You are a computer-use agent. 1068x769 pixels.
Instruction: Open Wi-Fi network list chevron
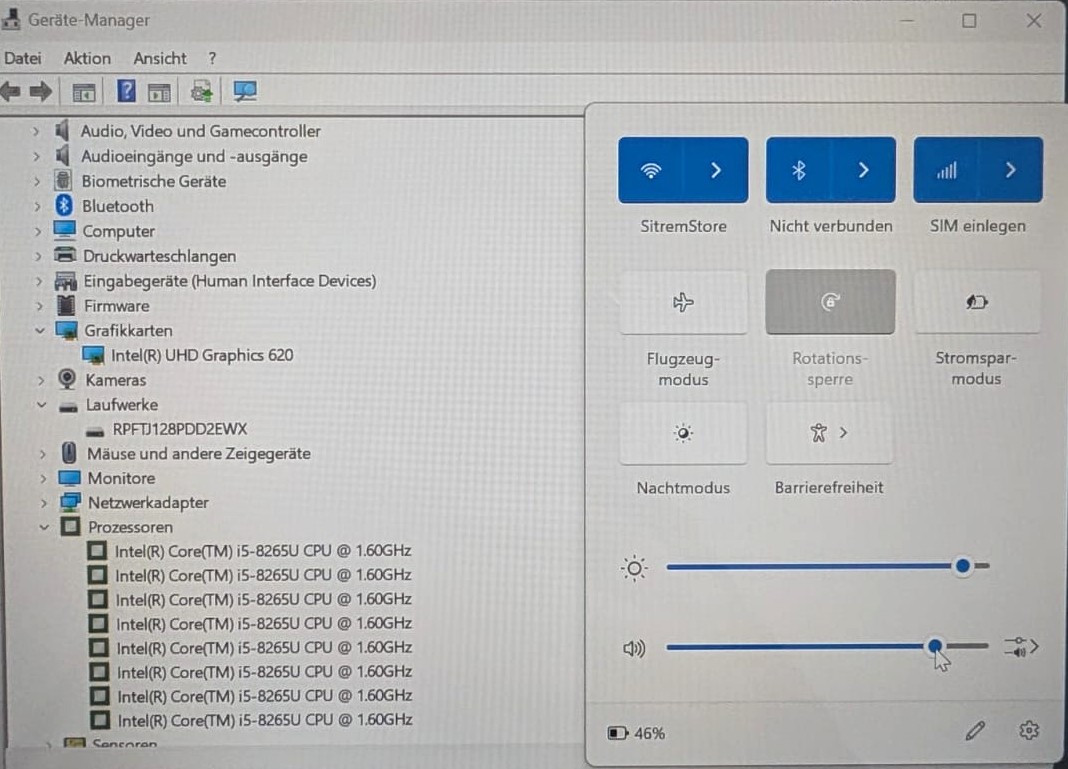[716, 170]
